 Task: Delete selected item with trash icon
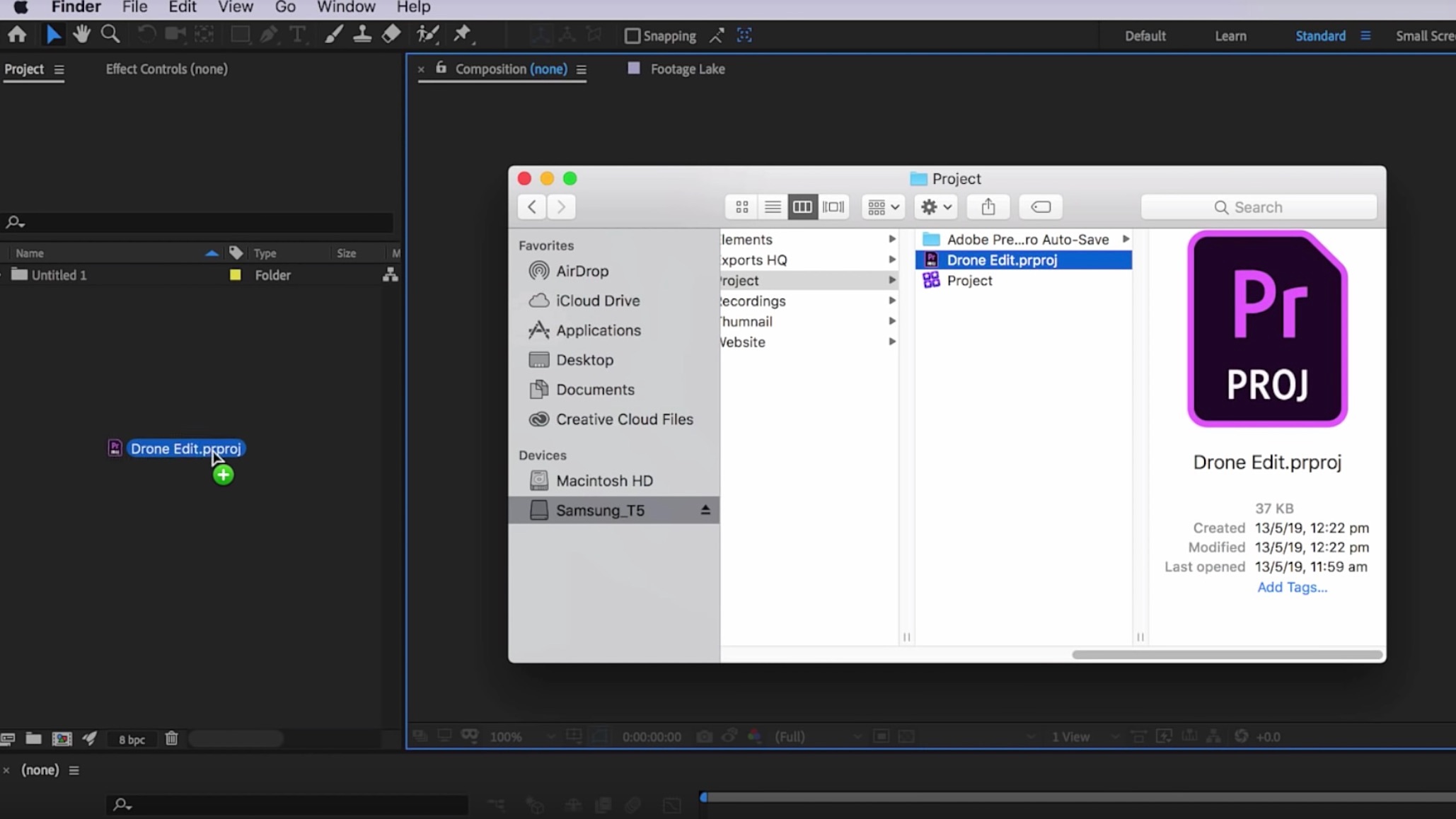(x=171, y=738)
